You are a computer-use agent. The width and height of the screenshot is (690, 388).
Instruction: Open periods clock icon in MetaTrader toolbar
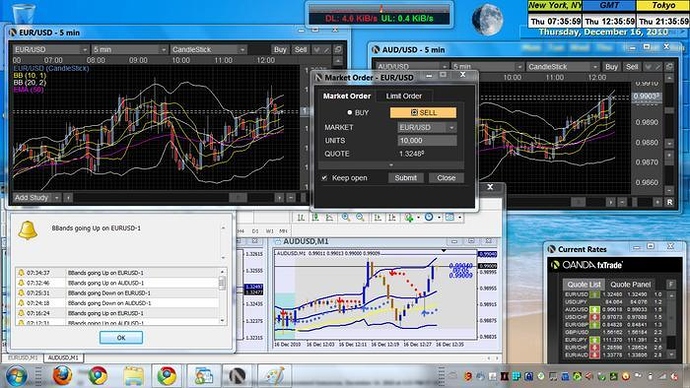429,217
